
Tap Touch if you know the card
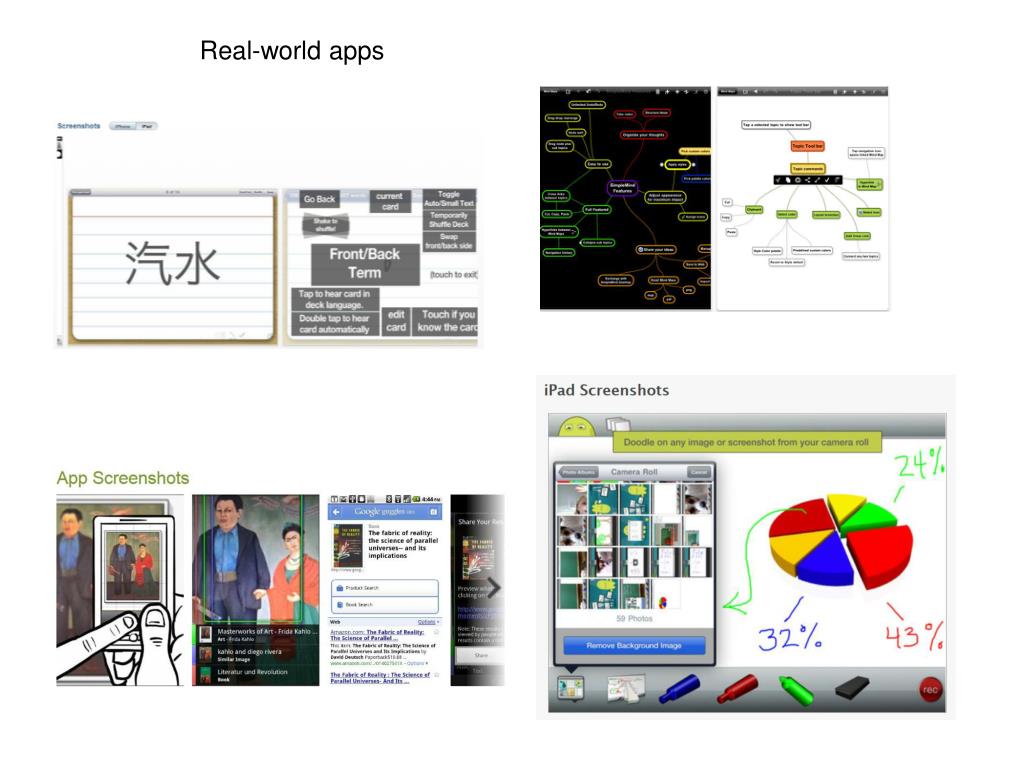[446, 321]
